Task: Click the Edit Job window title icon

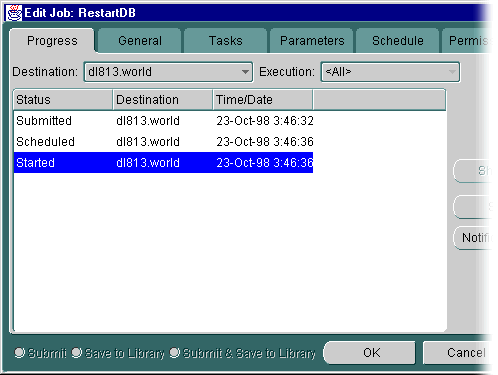Action: coord(14,13)
